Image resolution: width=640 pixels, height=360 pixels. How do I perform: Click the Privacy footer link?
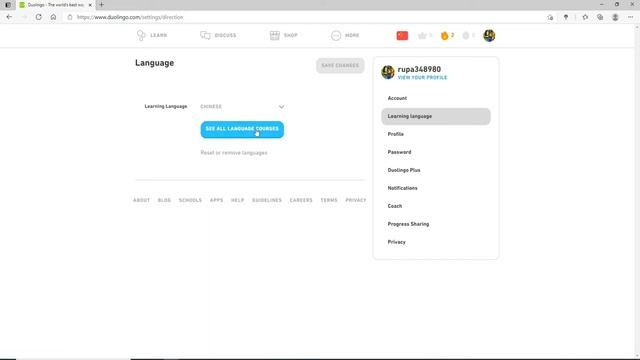[356, 200]
